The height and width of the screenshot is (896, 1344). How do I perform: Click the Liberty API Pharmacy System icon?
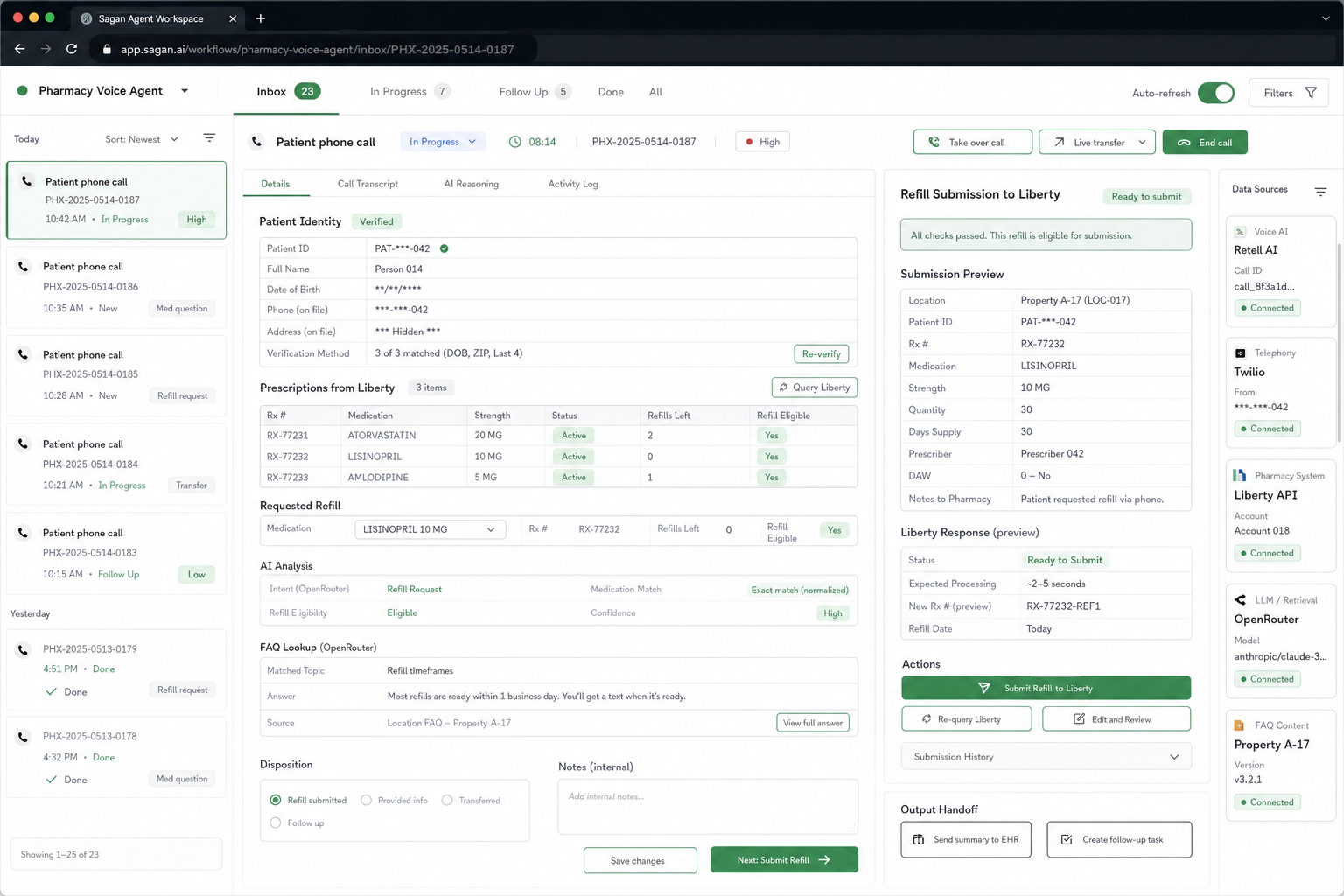[x=1240, y=476]
